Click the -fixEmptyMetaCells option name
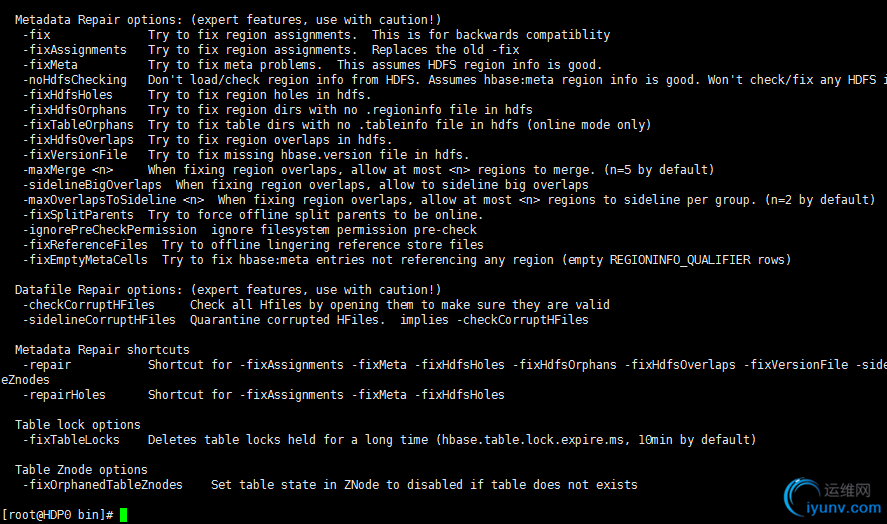The height and width of the screenshot is (524, 887). click(x=85, y=260)
